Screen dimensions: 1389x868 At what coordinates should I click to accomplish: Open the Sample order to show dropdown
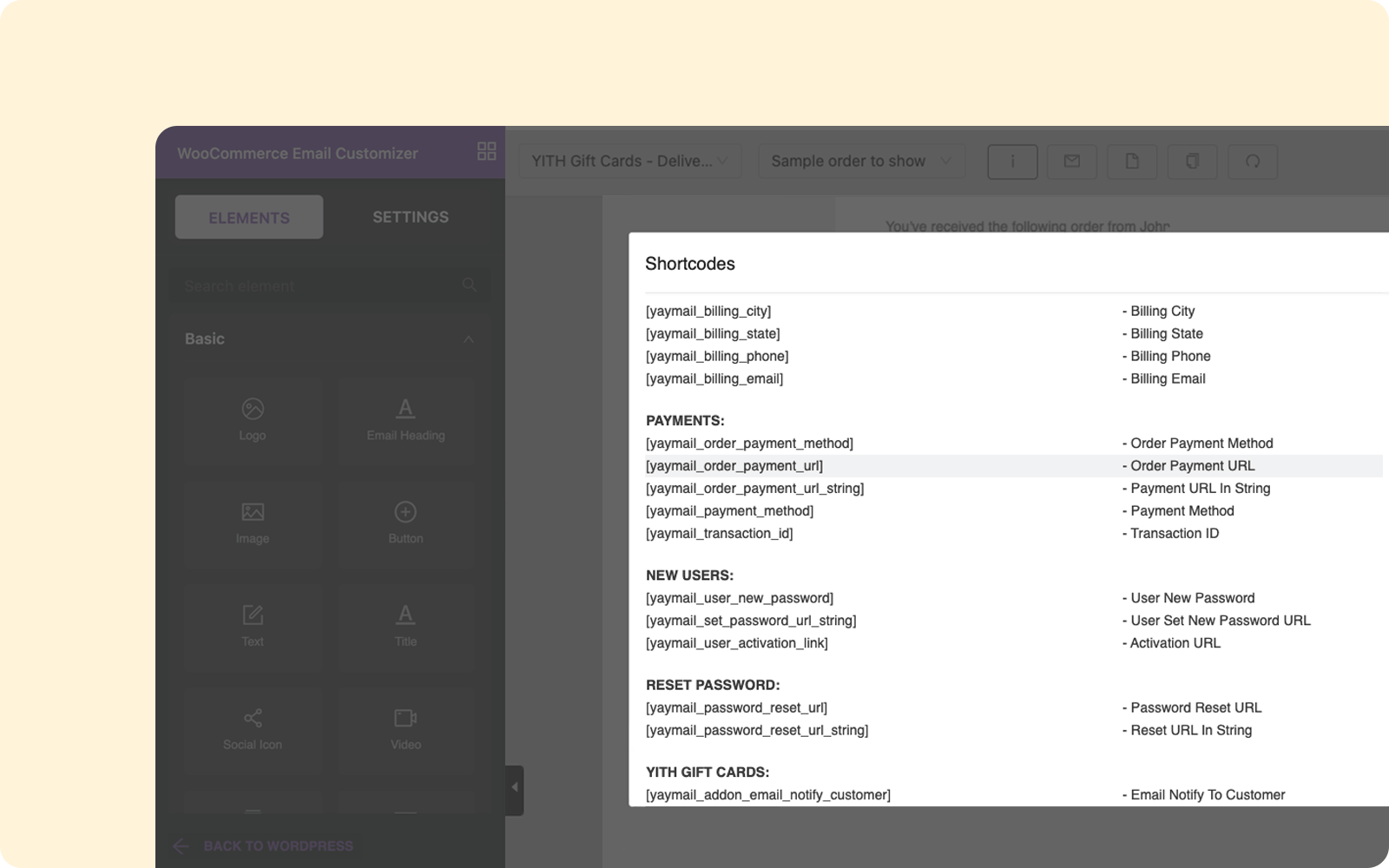(x=862, y=161)
